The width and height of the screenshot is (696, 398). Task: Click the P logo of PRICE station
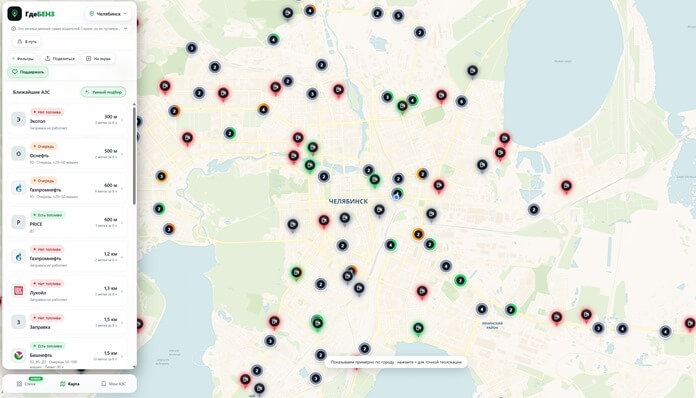point(18,222)
